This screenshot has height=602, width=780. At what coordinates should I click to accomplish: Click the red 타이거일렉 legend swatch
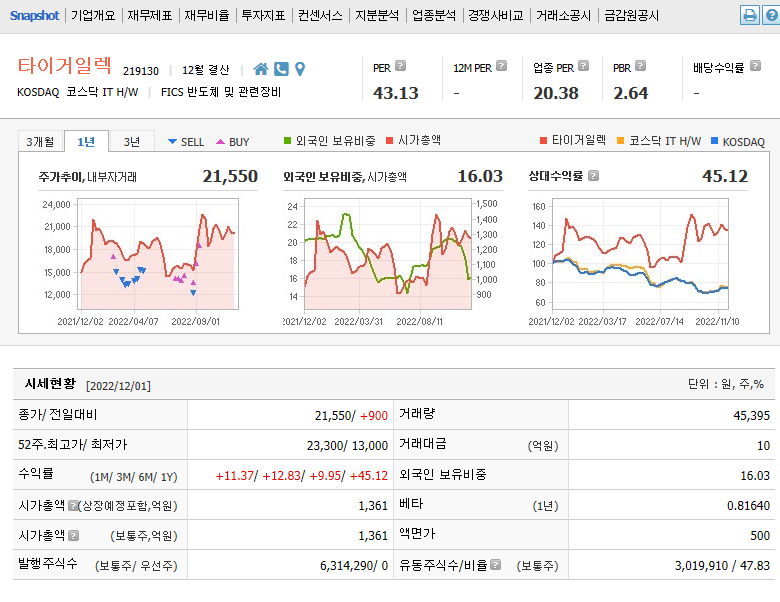[543, 140]
